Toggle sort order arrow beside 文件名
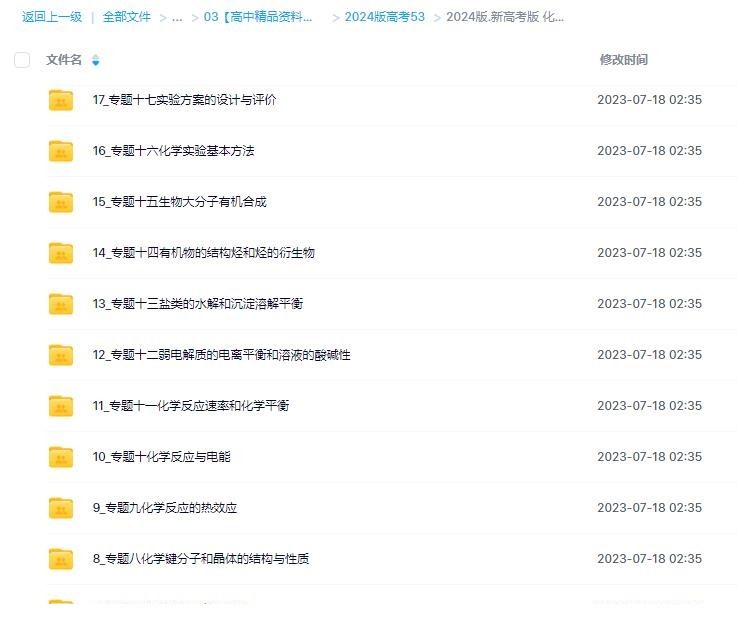The width and height of the screenshot is (738, 627). tap(96, 60)
